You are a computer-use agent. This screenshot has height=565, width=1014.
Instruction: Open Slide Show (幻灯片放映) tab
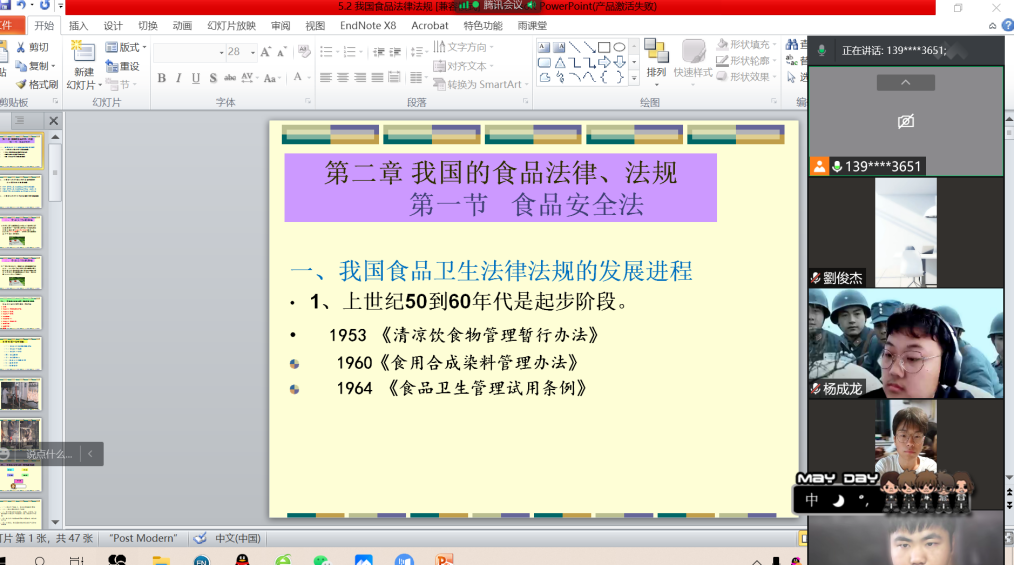pos(232,26)
